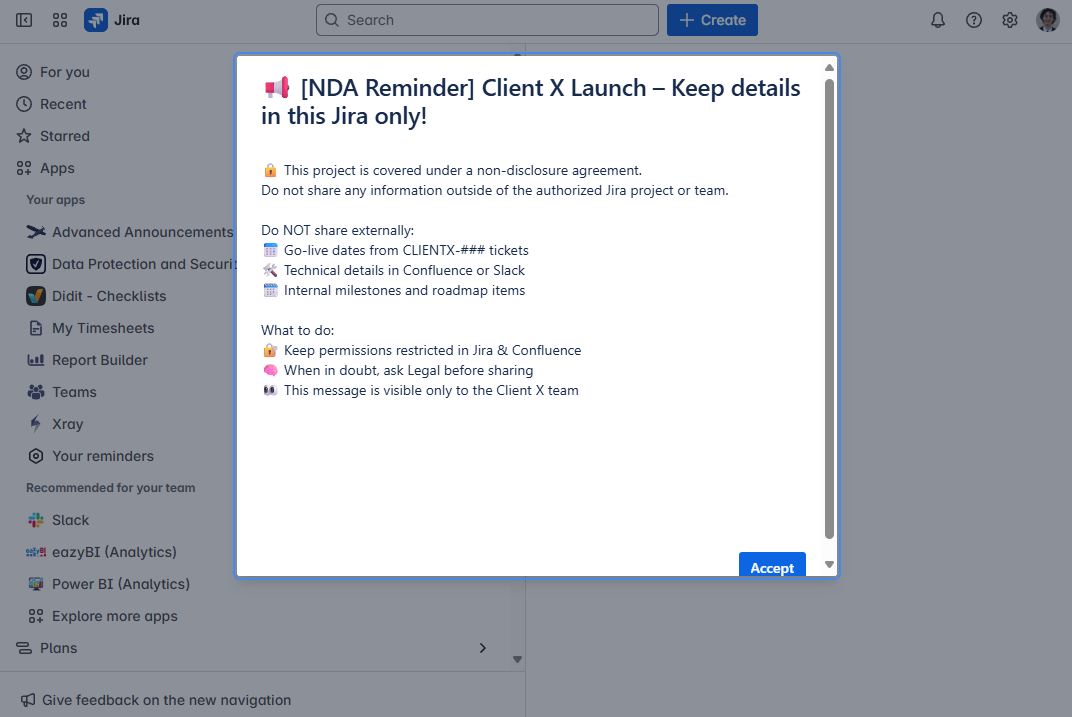The image size is (1072, 717).
Task: Open the My Timesheets label
Action: pyautogui.click(x=103, y=328)
